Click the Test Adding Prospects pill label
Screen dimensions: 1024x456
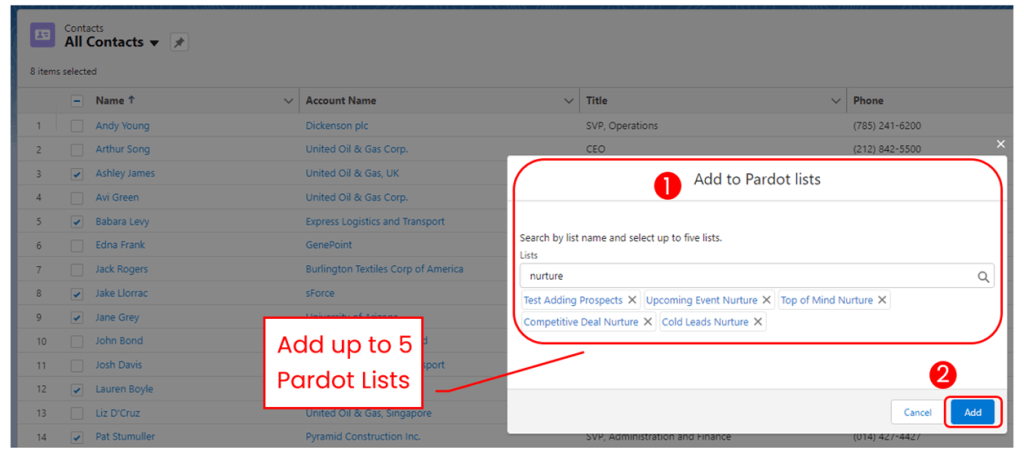coord(573,300)
